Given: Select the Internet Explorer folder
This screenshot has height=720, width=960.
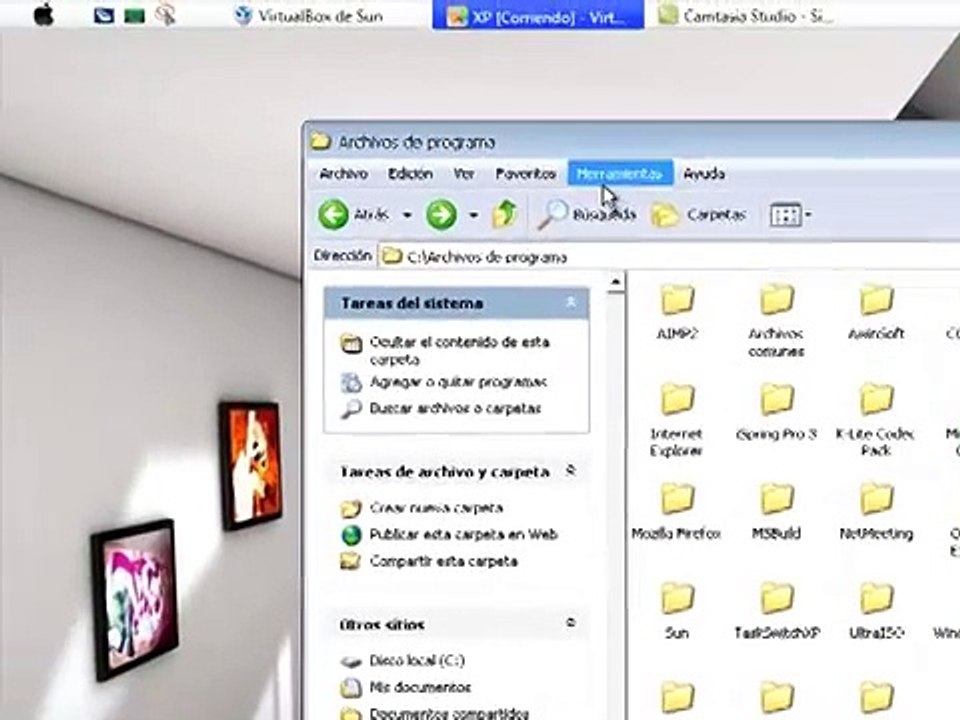Looking at the screenshot, I should coord(676,420).
